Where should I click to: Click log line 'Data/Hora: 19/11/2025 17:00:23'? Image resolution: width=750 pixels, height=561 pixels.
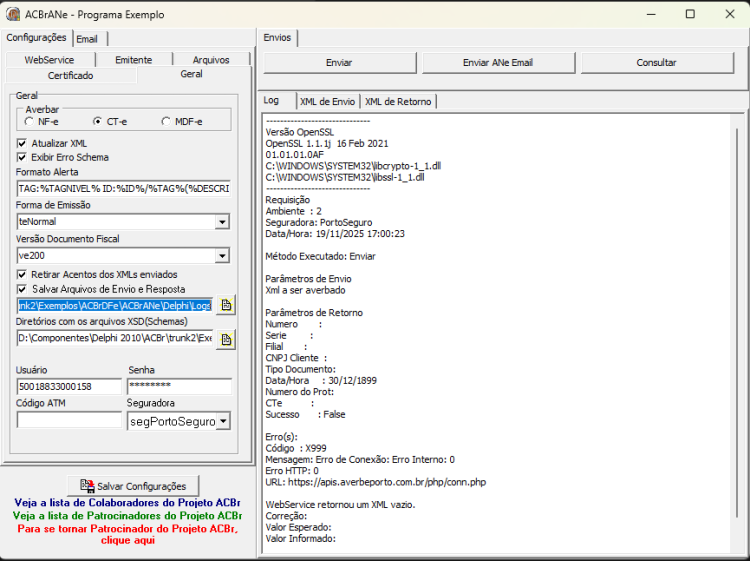[335, 234]
